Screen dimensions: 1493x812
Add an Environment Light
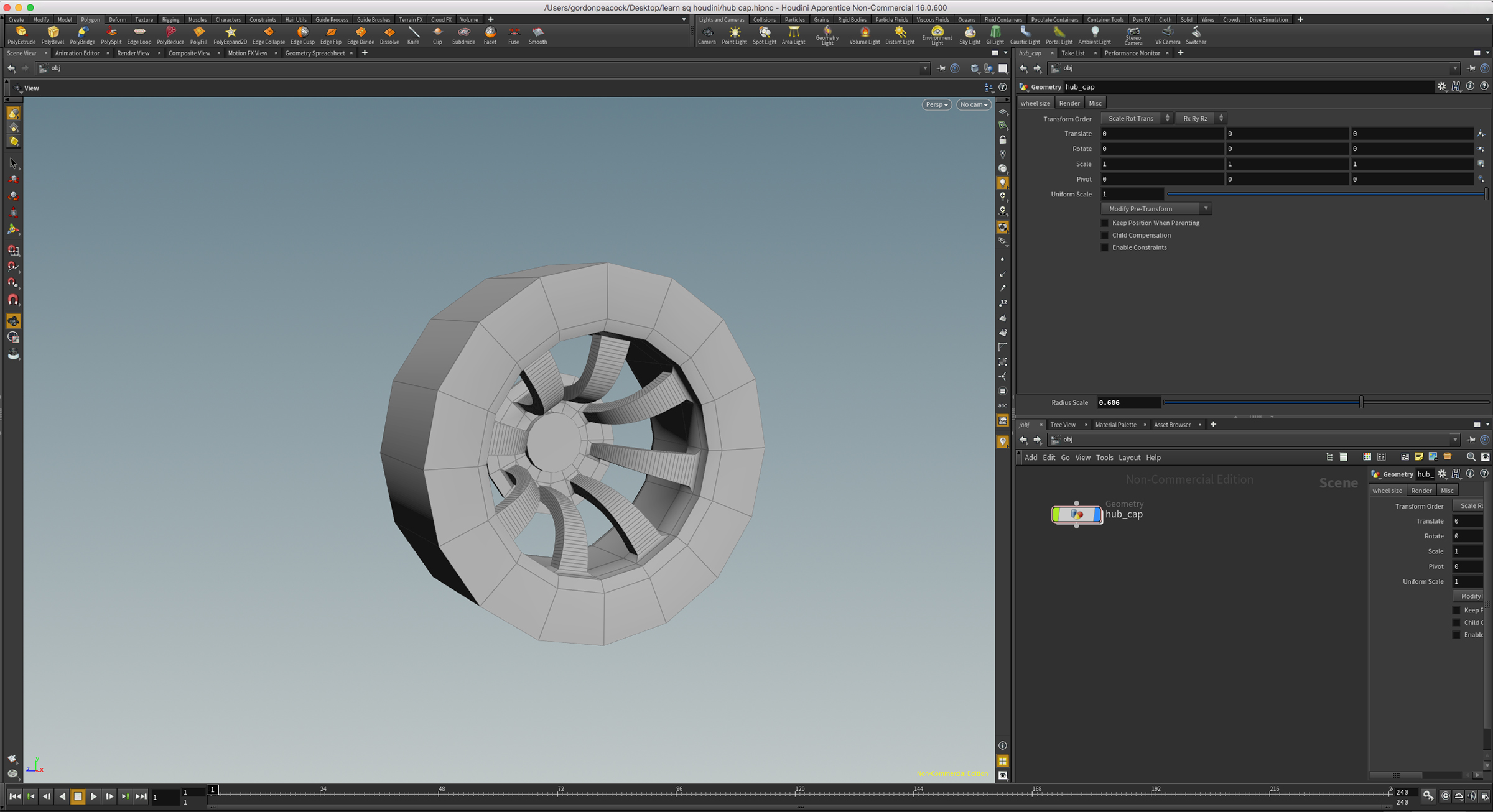(x=937, y=35)
